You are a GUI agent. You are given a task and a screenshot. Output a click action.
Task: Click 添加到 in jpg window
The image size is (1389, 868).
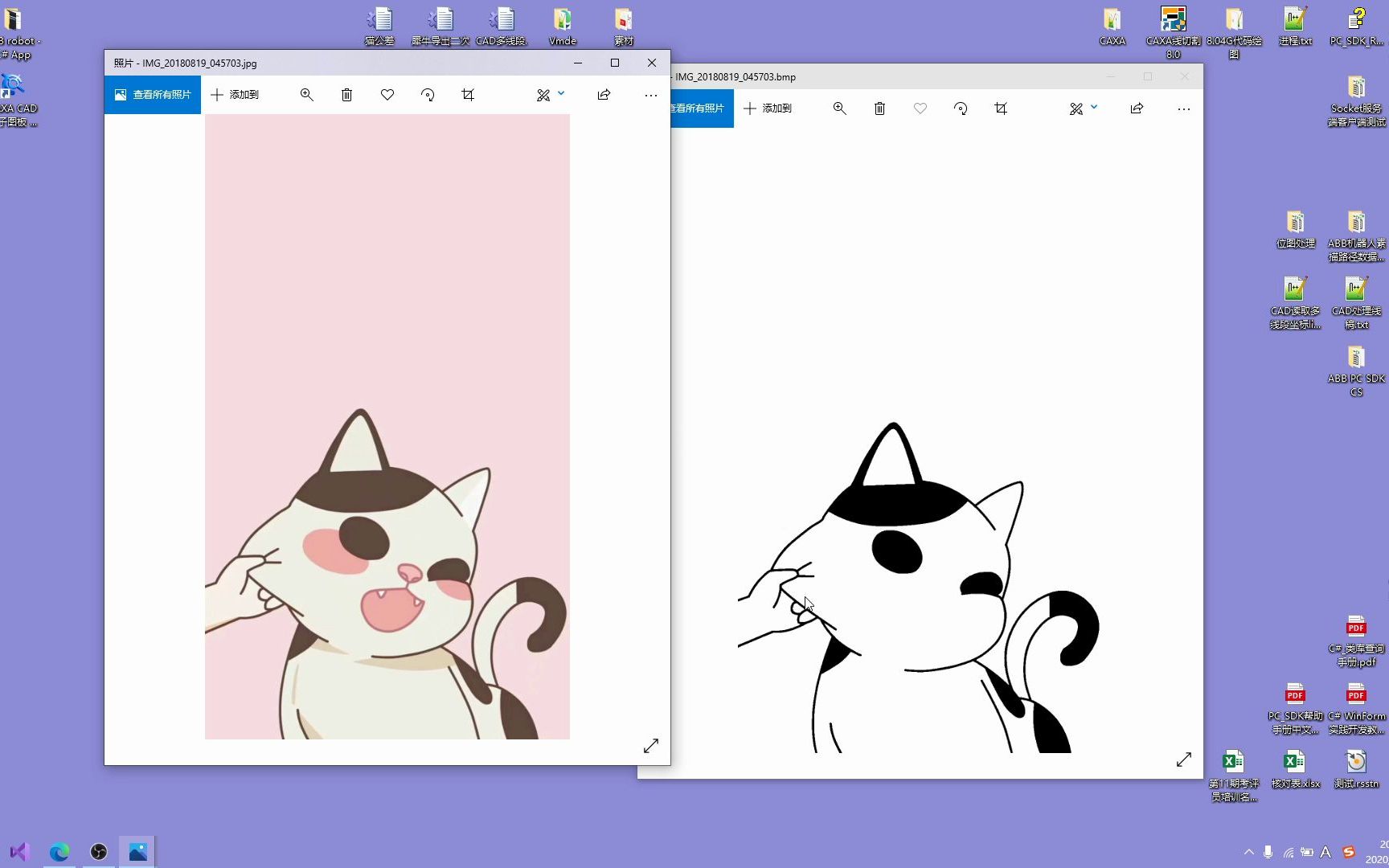pos(235,95)
